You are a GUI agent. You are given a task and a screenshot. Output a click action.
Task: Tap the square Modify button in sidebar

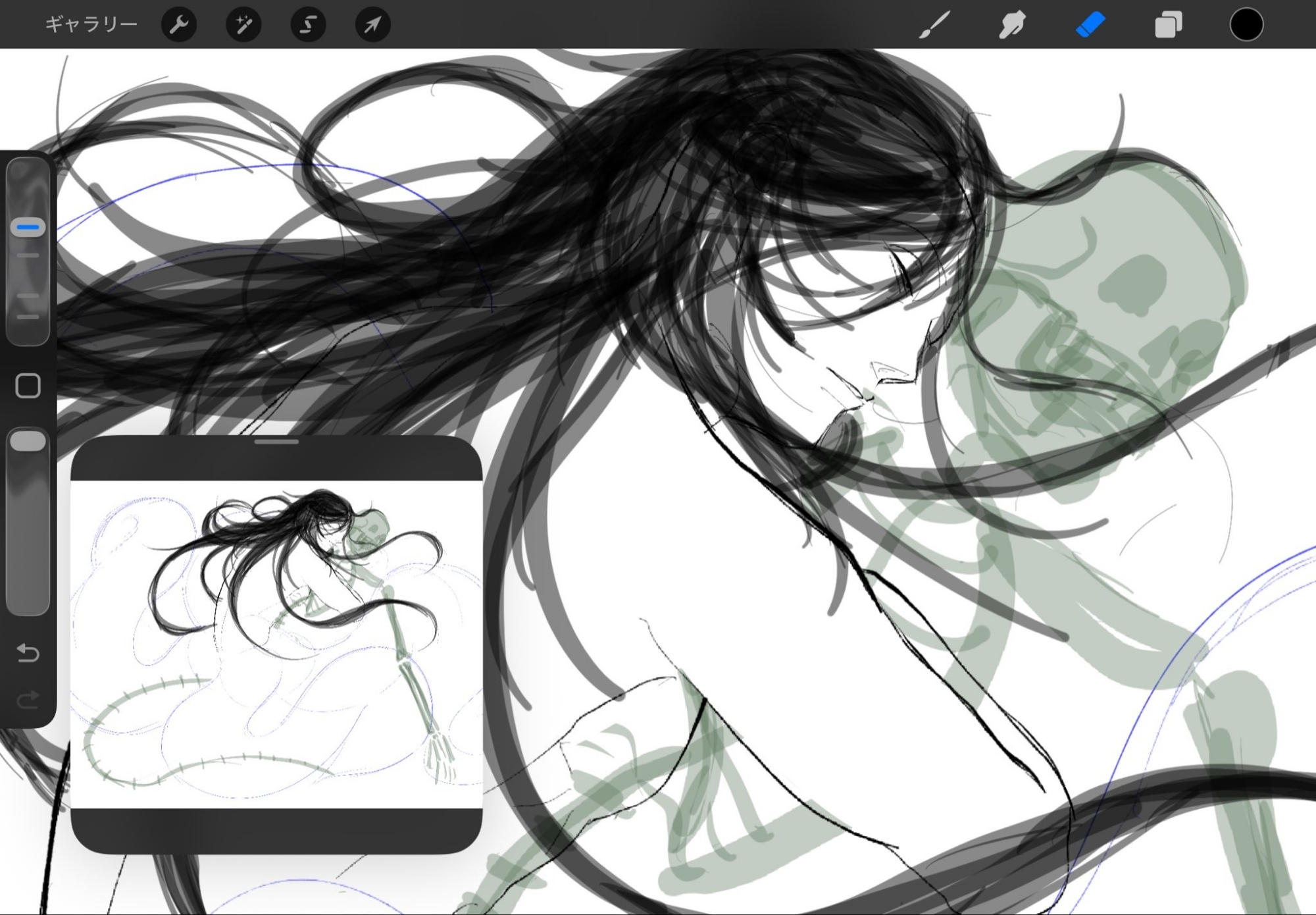[x=28, y=386]
